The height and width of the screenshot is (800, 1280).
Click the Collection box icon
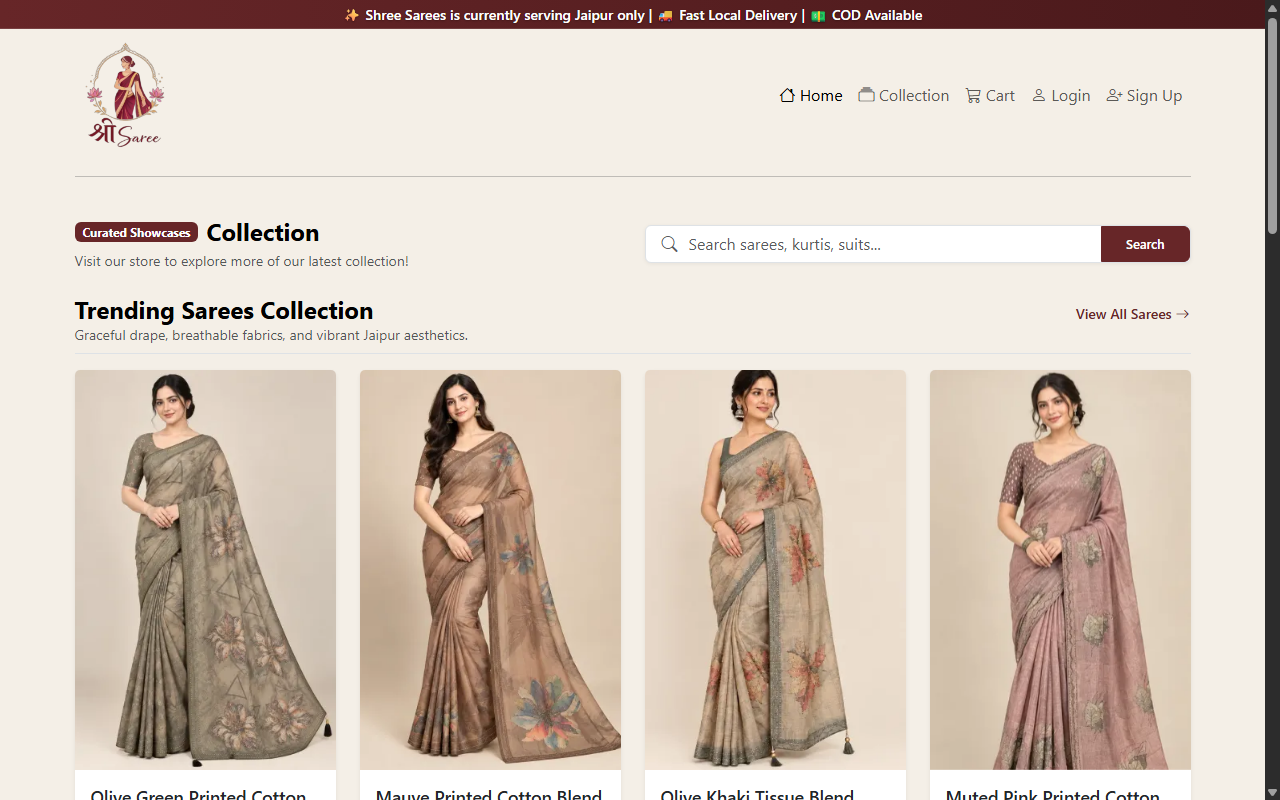point(866,95)
